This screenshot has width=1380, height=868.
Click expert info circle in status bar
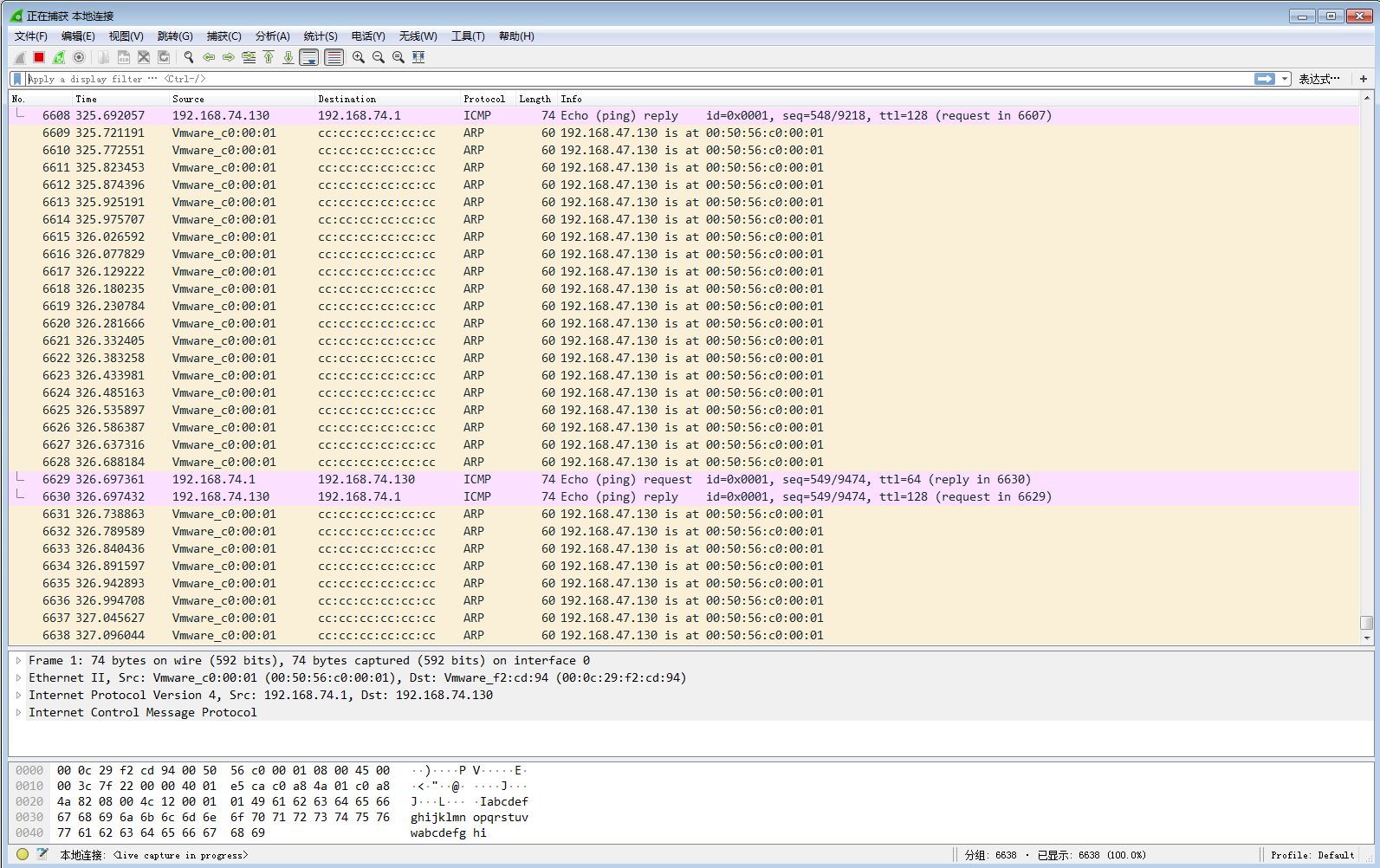coord(23,854)
